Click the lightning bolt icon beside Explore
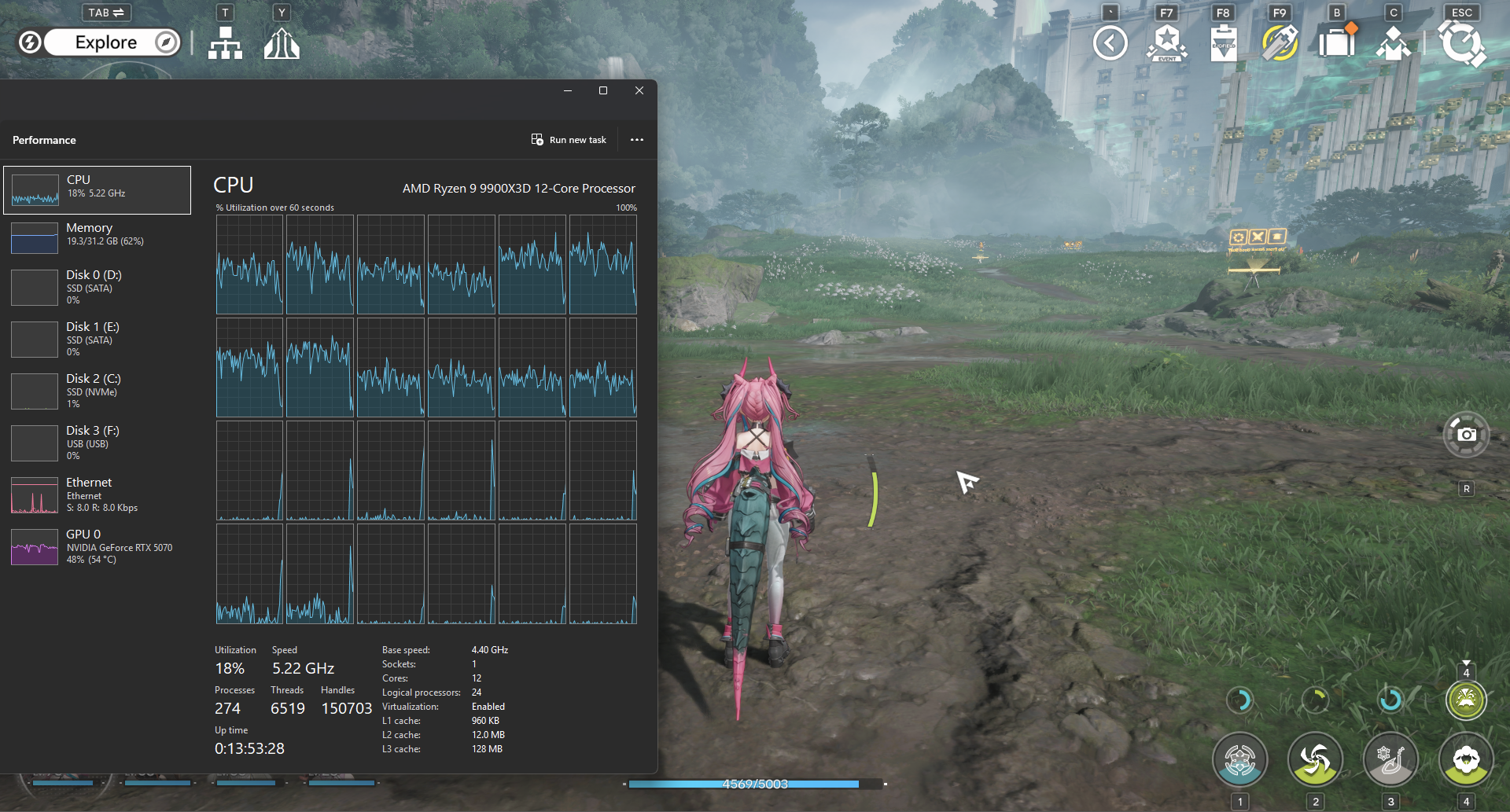 (x=30, y=42)
